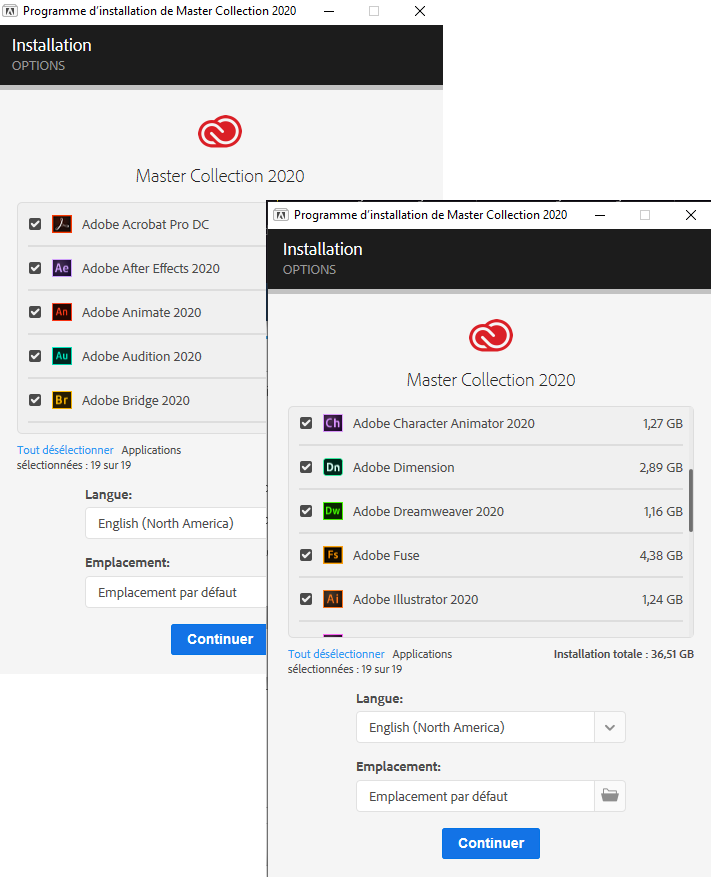The width and height of the screenshot is (711, 877).
Task: Click the Dreamweaver Dw icon
Action: coord(333,511)
